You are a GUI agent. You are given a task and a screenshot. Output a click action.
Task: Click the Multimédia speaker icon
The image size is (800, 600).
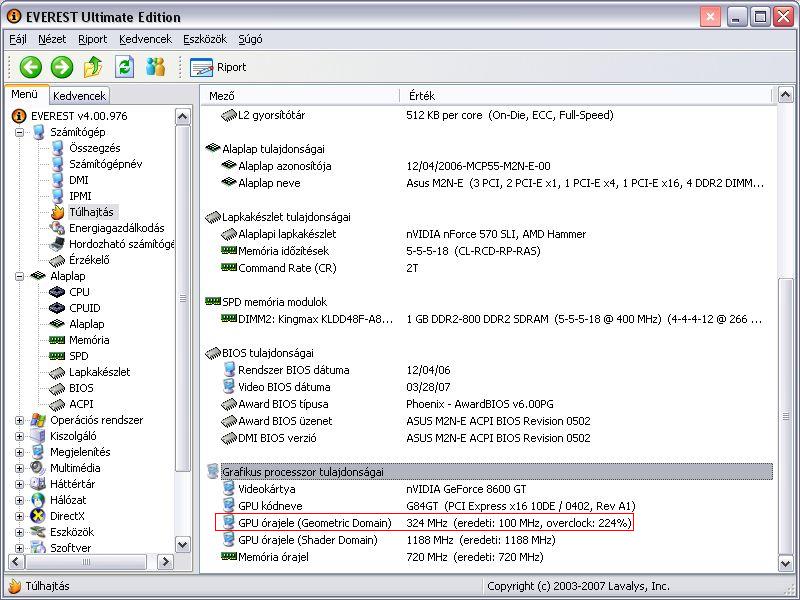click(x=38, y=468)
